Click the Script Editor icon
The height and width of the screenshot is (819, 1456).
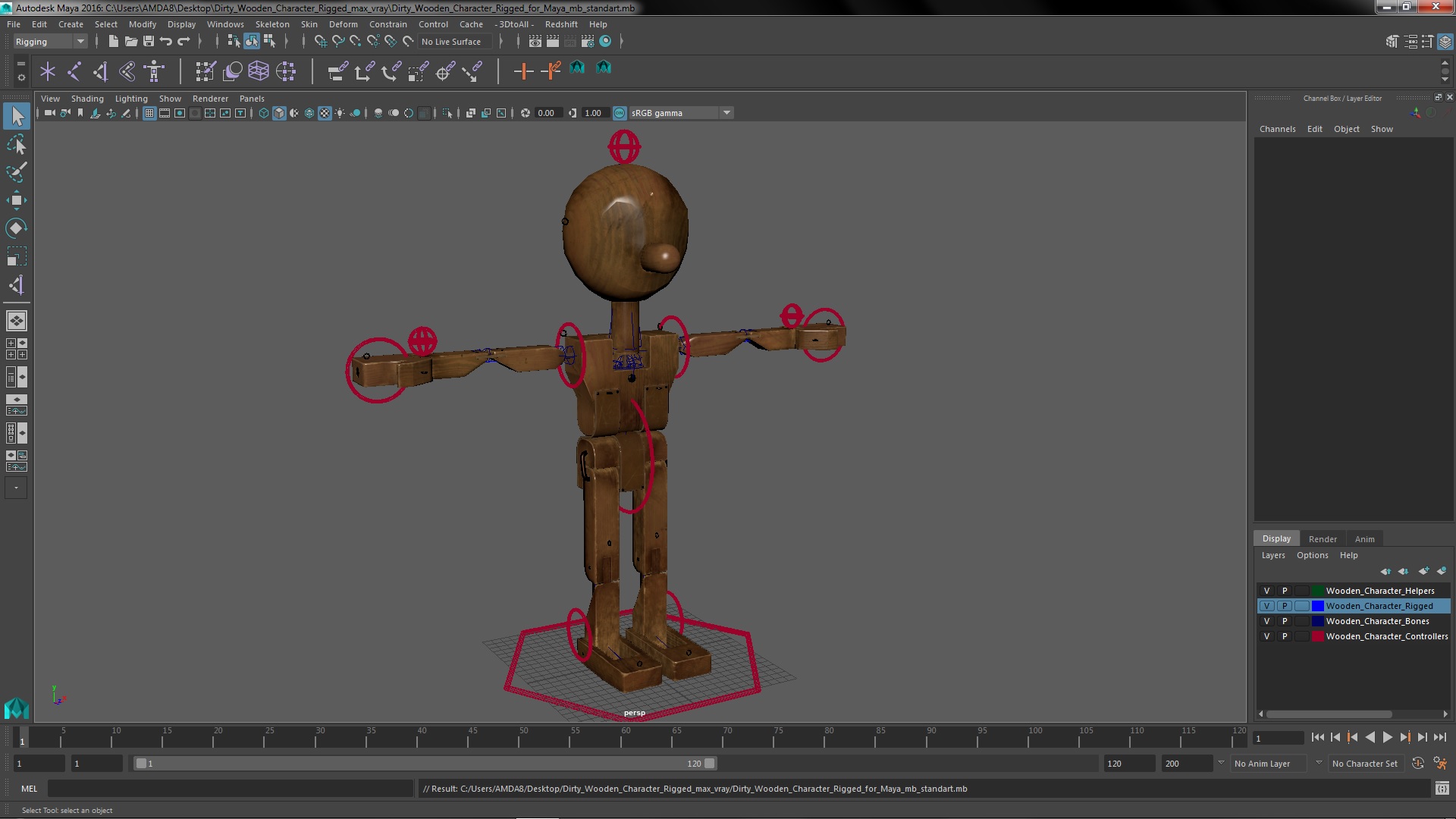1442,789
